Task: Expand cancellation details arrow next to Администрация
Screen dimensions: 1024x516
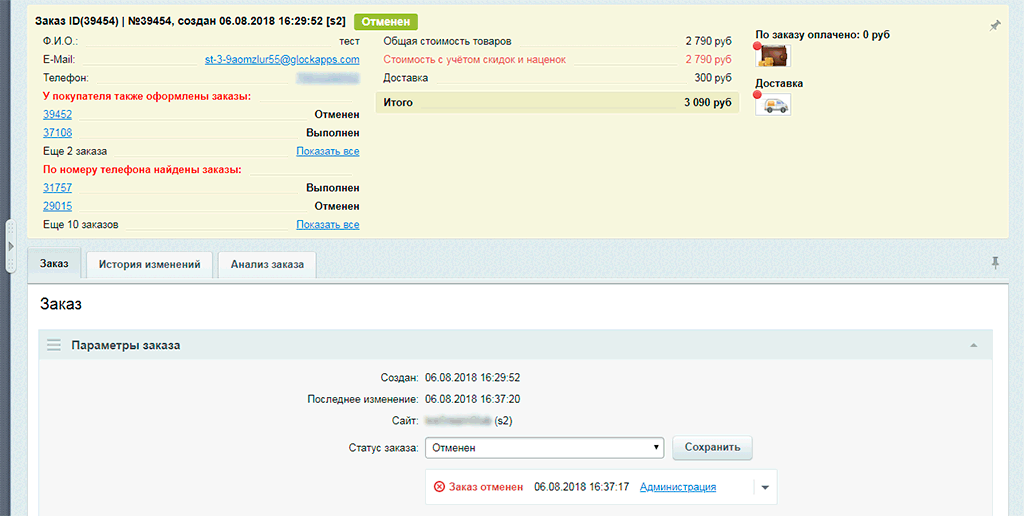Action: point(765,488)
